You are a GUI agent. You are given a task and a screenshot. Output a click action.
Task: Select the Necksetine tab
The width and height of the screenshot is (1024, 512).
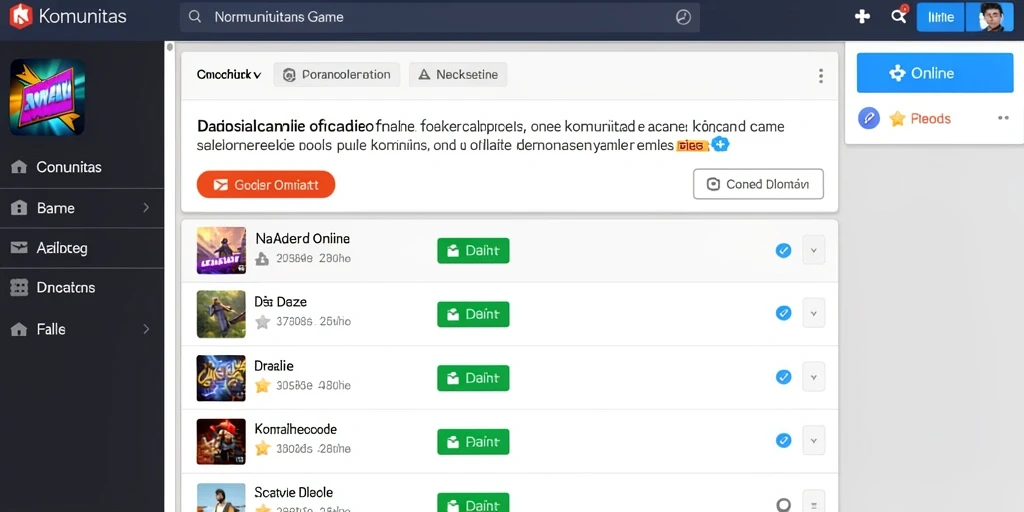pos(458,74)
